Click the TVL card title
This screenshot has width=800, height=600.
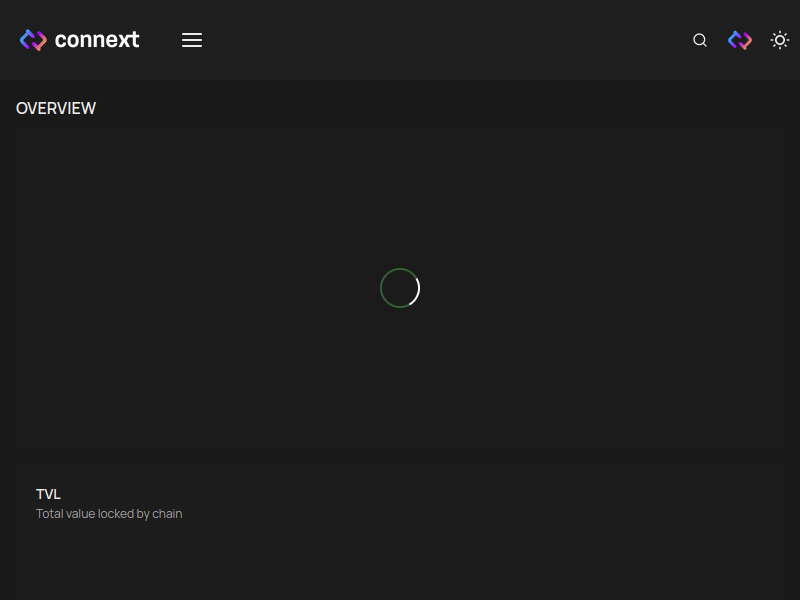[x=48, y=494]
